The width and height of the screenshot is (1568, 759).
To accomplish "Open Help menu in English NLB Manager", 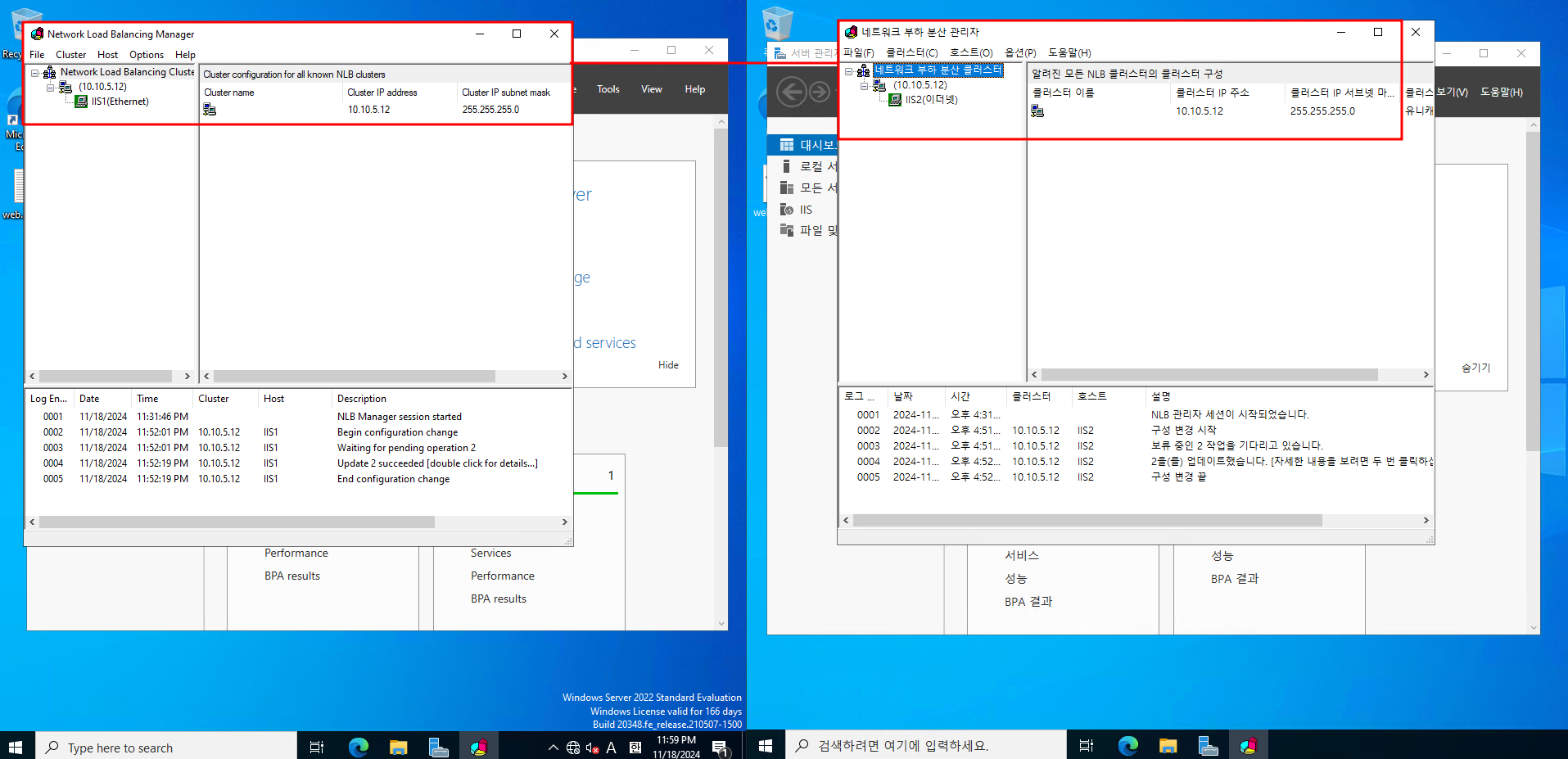I will 185,55.
